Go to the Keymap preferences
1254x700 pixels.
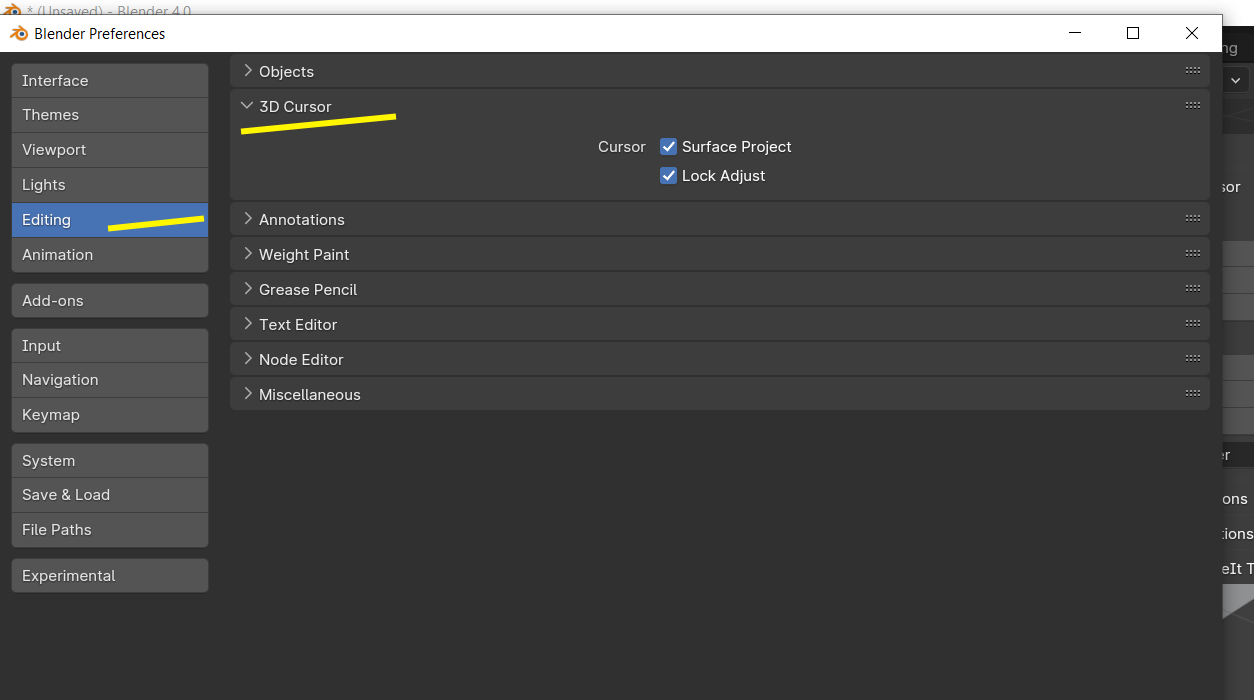(110, 415)
